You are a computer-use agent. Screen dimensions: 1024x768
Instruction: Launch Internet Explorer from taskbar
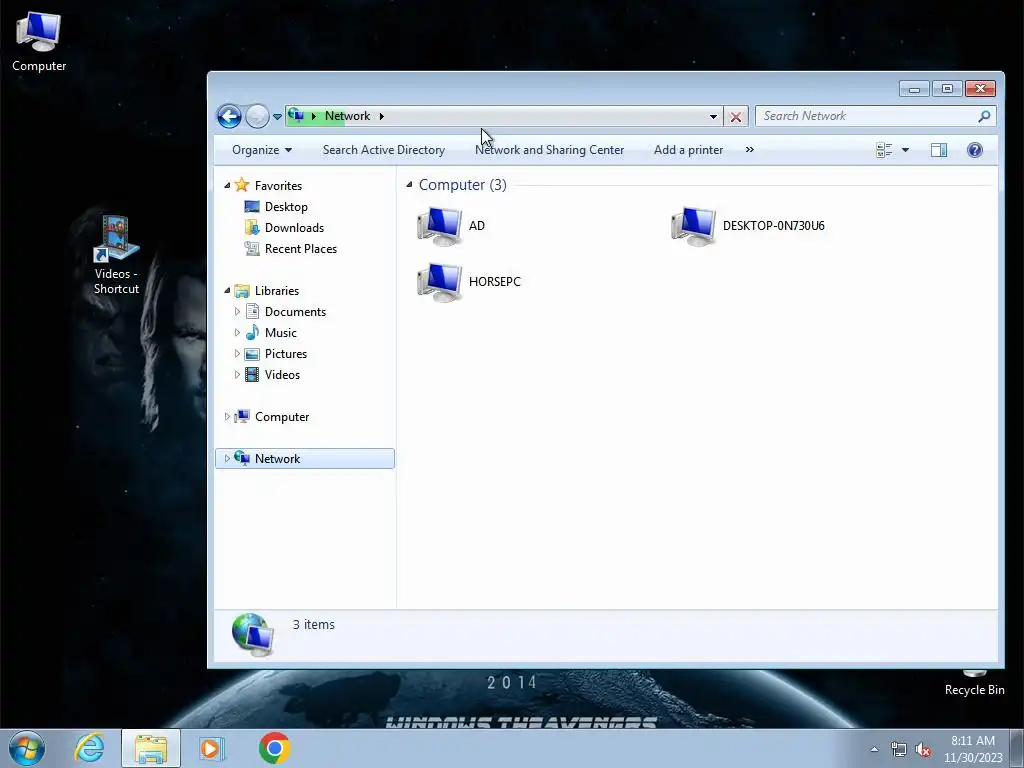tap(89, 748)
